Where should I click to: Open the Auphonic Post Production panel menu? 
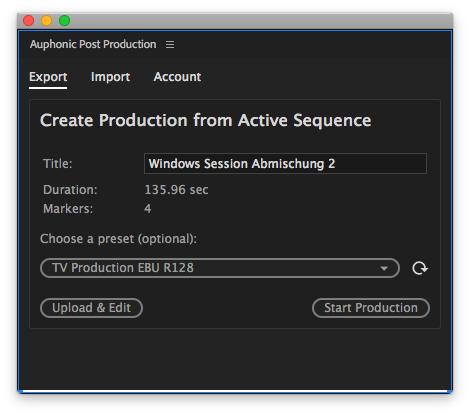[x=170, y=44]
